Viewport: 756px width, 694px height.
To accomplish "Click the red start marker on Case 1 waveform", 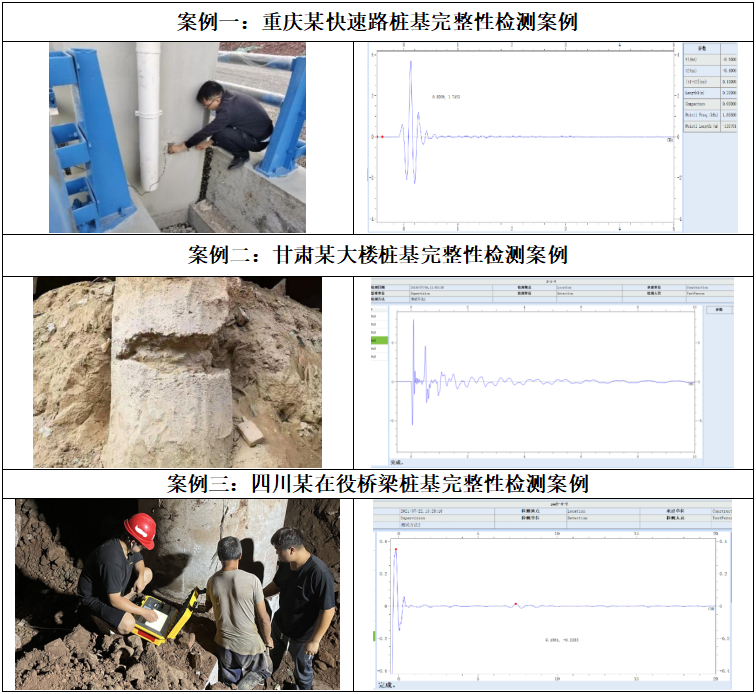I will click(381, 137).
